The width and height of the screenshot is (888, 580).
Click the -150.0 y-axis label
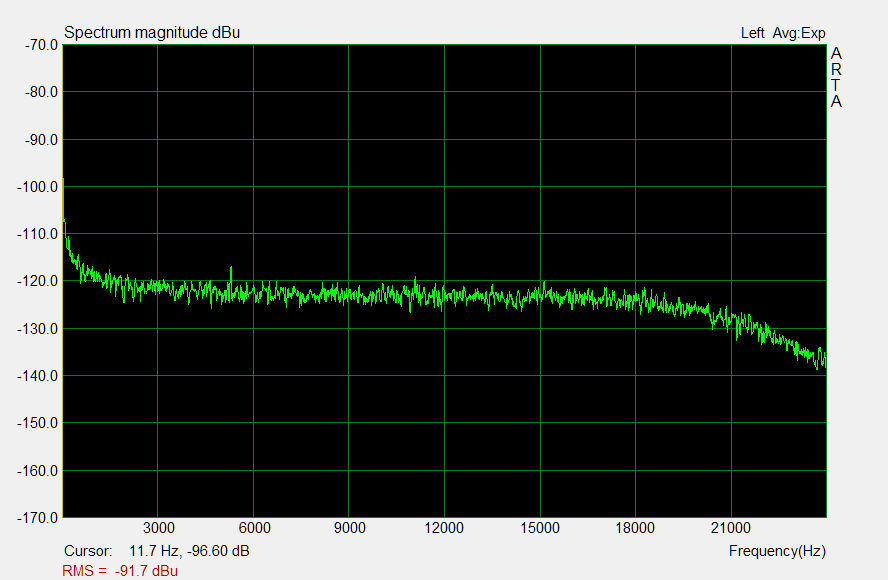(x=39, y=423)
